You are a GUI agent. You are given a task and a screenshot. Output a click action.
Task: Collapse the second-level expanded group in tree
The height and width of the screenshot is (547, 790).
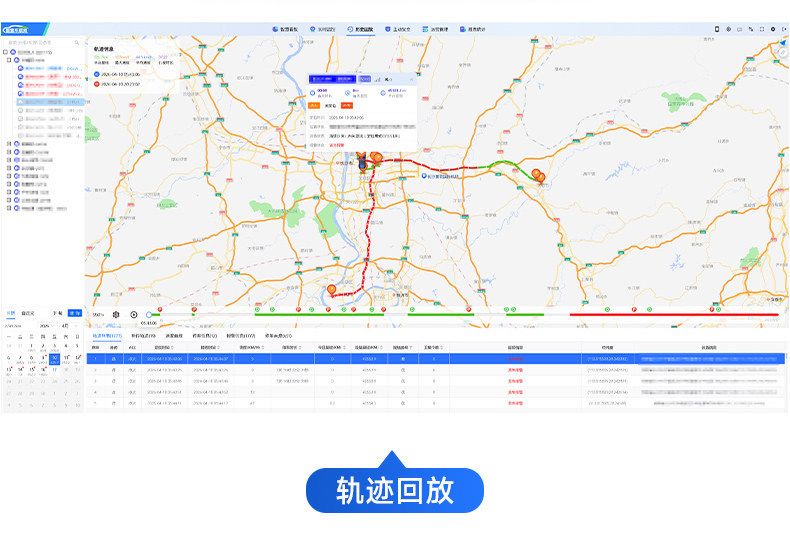point(9,60)
